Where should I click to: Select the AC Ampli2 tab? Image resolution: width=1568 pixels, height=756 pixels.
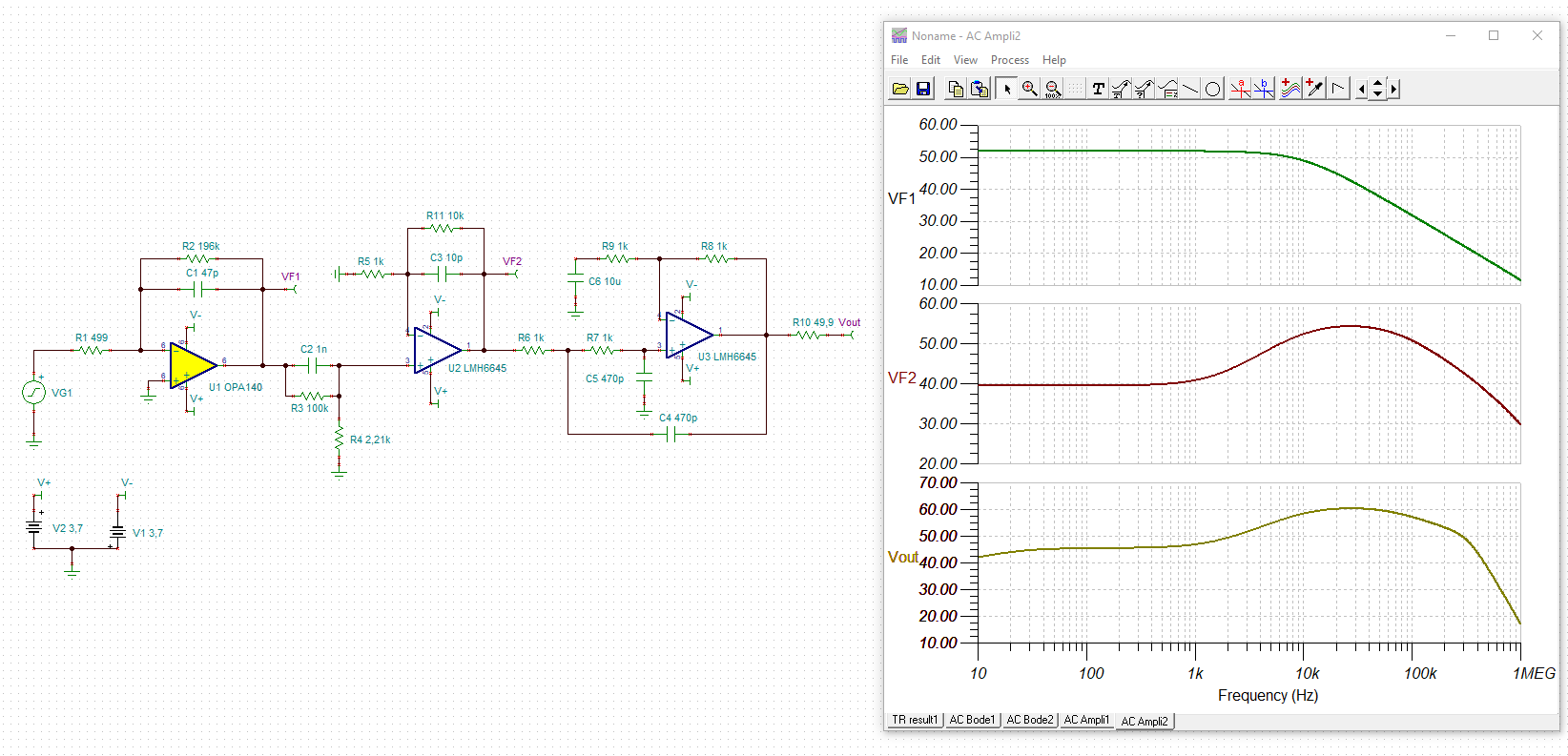point(1145,721)
